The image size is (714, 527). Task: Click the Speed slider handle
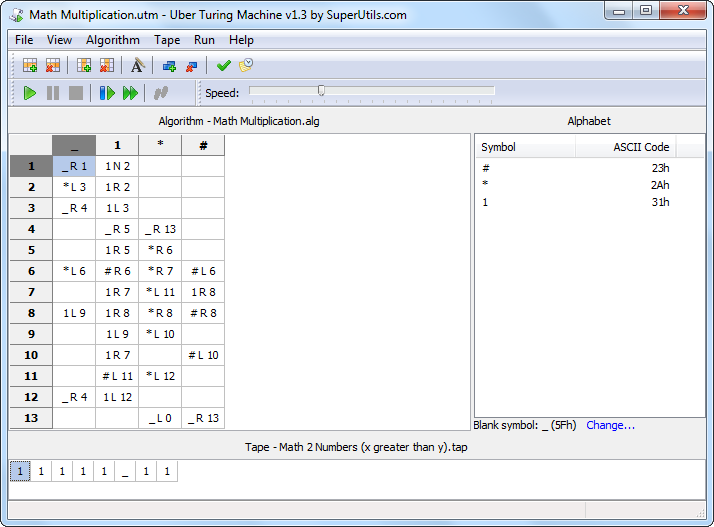coord(321,90)
